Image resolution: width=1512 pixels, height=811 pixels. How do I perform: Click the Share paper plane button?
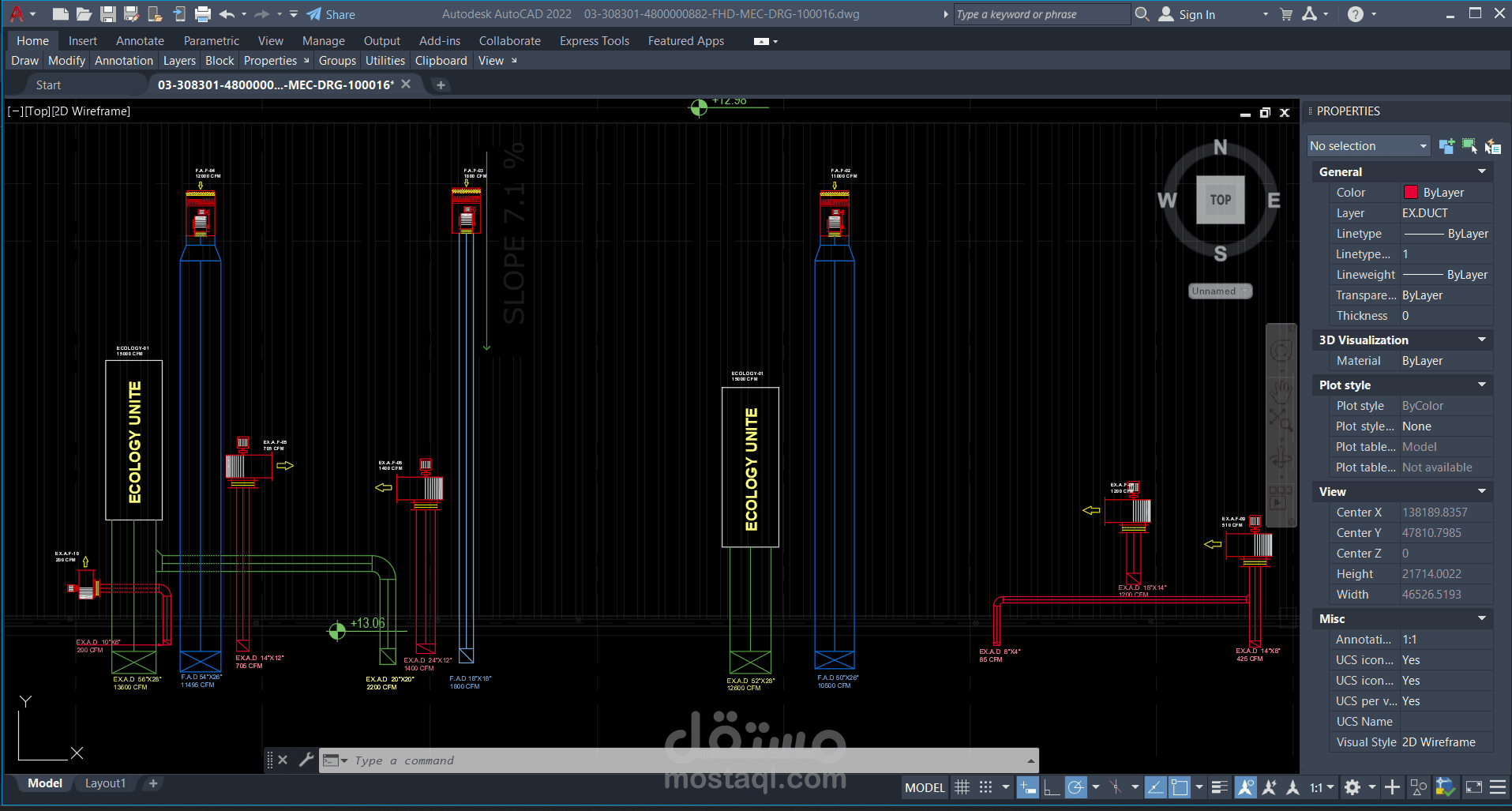[x=331, y=14]
